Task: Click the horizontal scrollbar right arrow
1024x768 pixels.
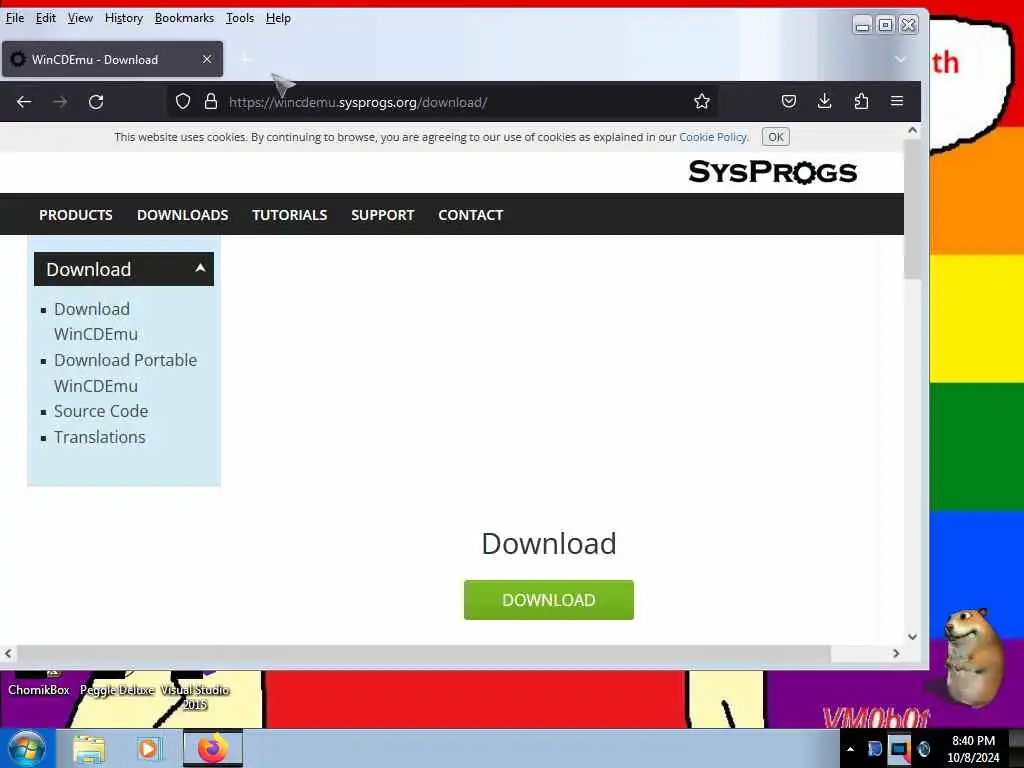Action: (896, 653)
